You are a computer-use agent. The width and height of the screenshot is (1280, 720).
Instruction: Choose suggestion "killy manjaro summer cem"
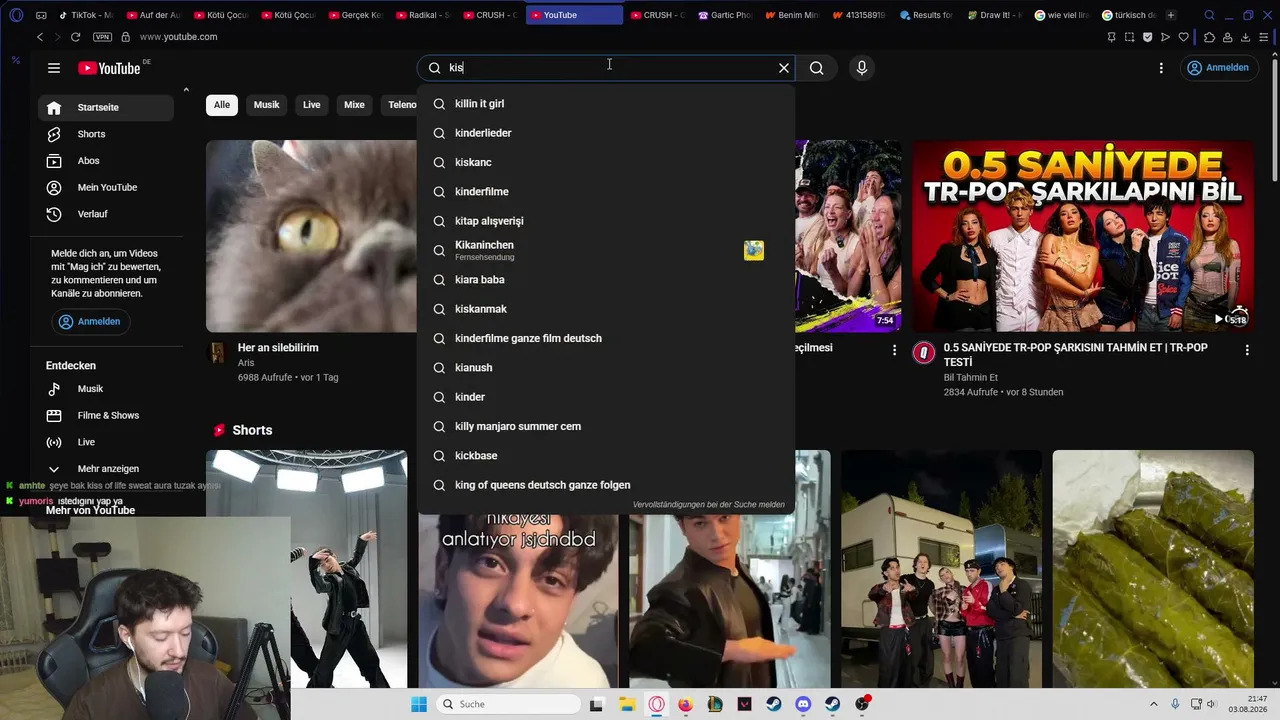[x=606, y=426]
